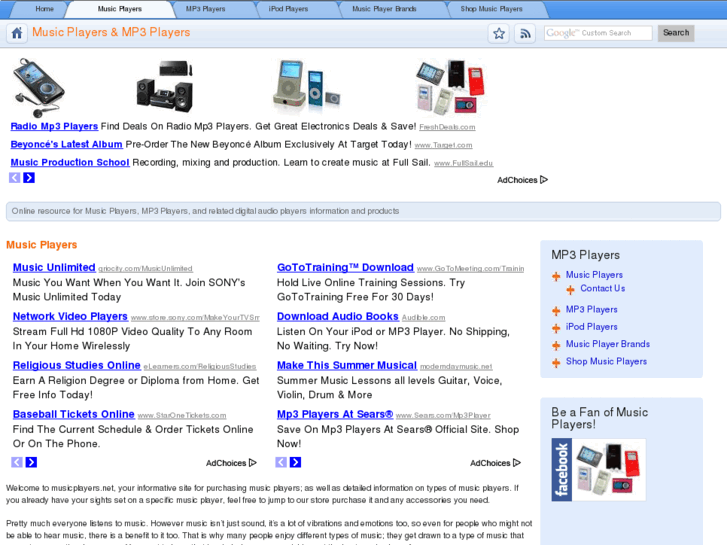Click plus icon beside Contact Us
Screen dimensions: 727x545
pos(570,290)
